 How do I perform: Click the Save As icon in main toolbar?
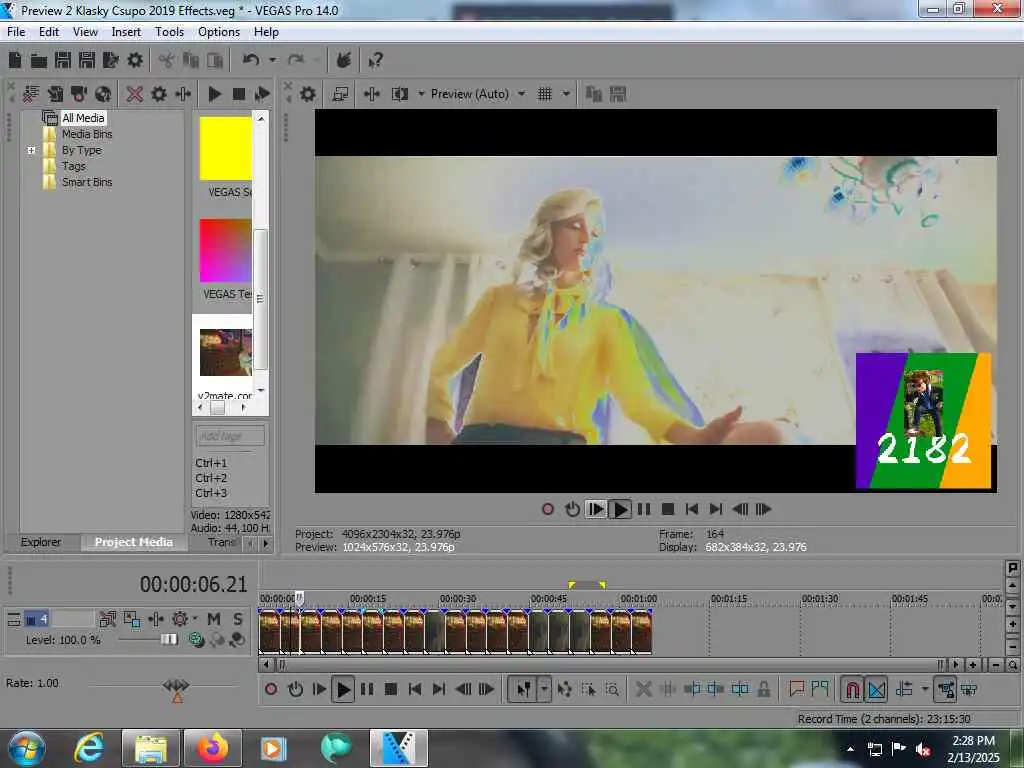tap(87, 60)
